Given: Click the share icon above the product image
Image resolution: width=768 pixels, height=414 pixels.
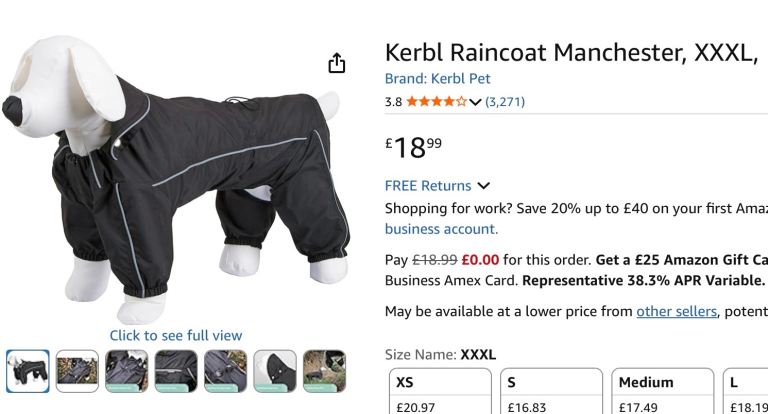Looking at the screenshot, I should [336, 63].
